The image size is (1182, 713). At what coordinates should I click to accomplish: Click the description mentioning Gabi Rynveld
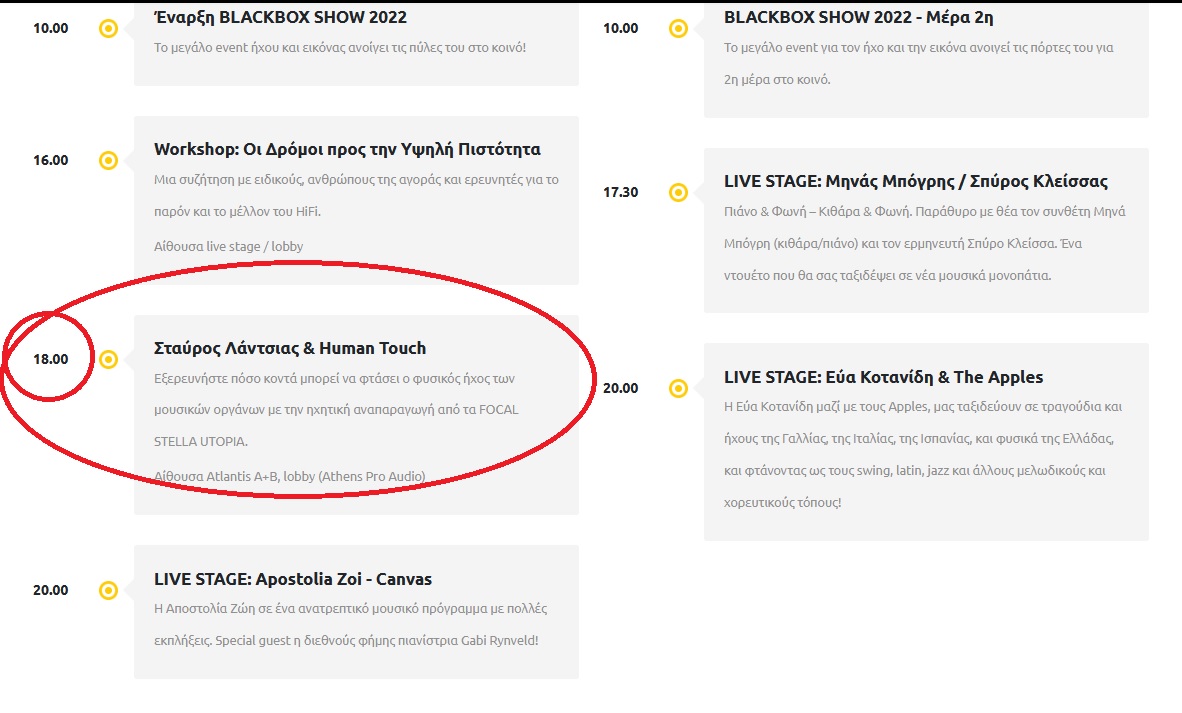coord(351,625)
